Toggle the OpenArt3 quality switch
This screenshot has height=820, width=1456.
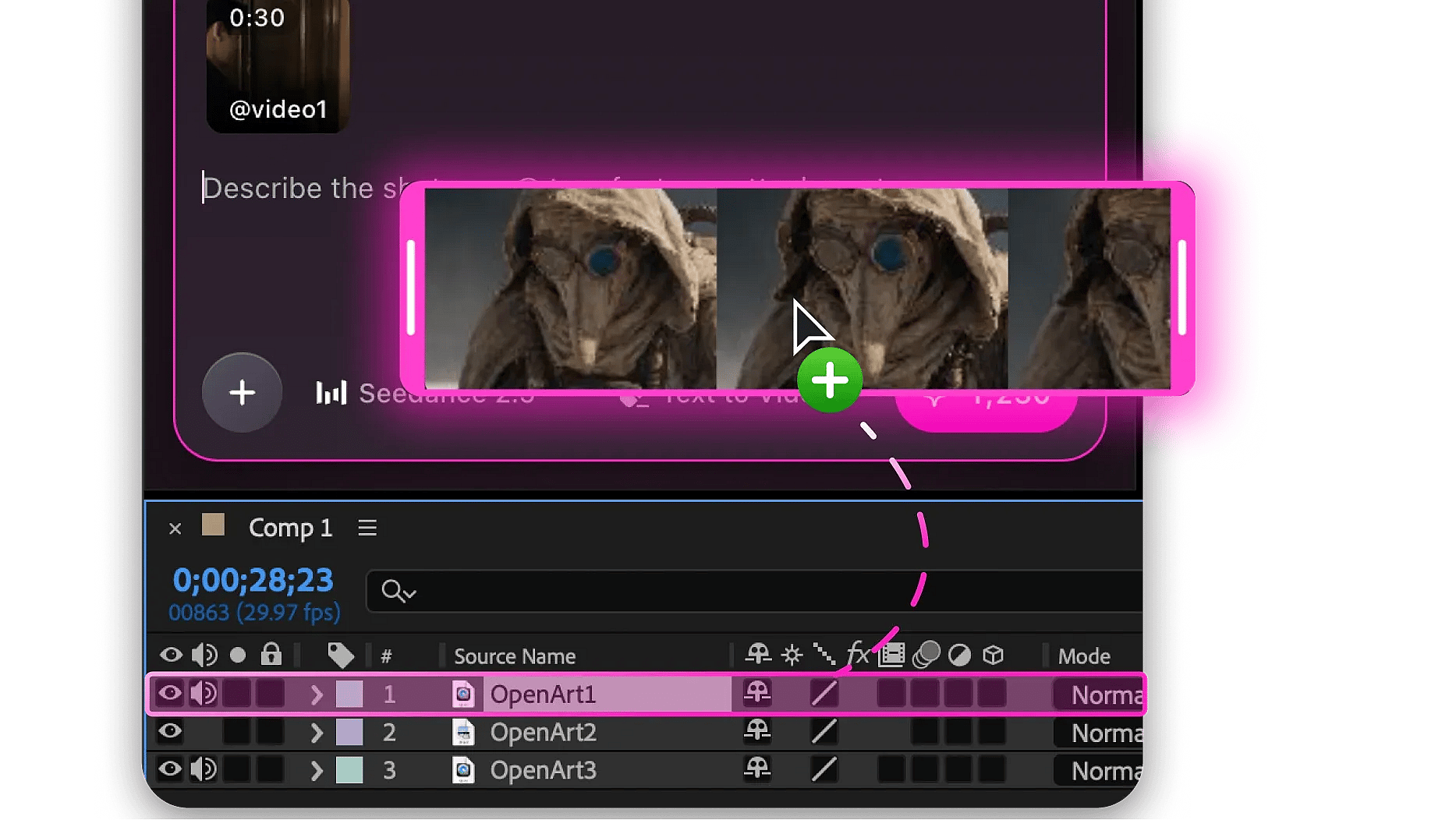824,770
